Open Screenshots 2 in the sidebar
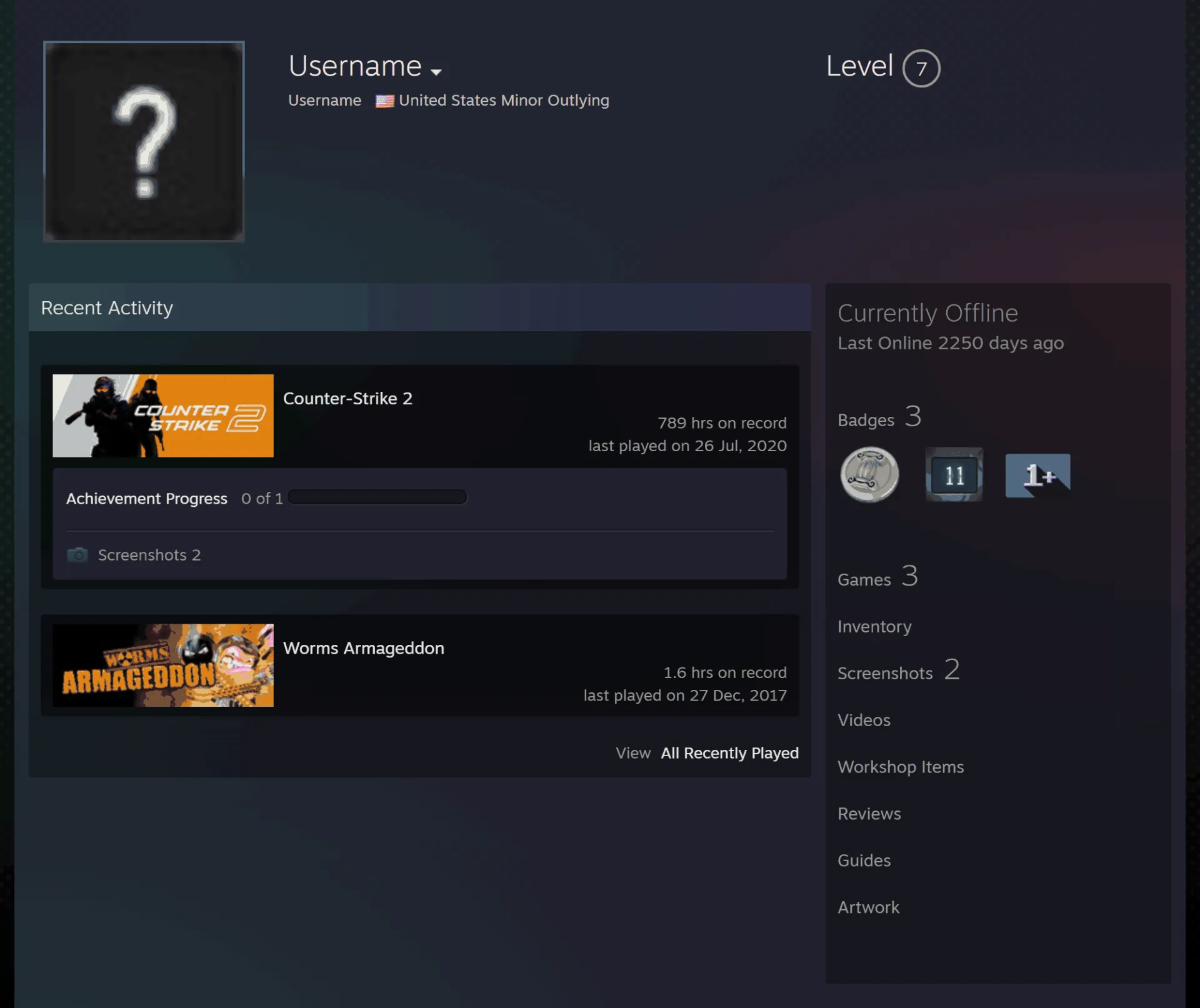 pos(899,671)
